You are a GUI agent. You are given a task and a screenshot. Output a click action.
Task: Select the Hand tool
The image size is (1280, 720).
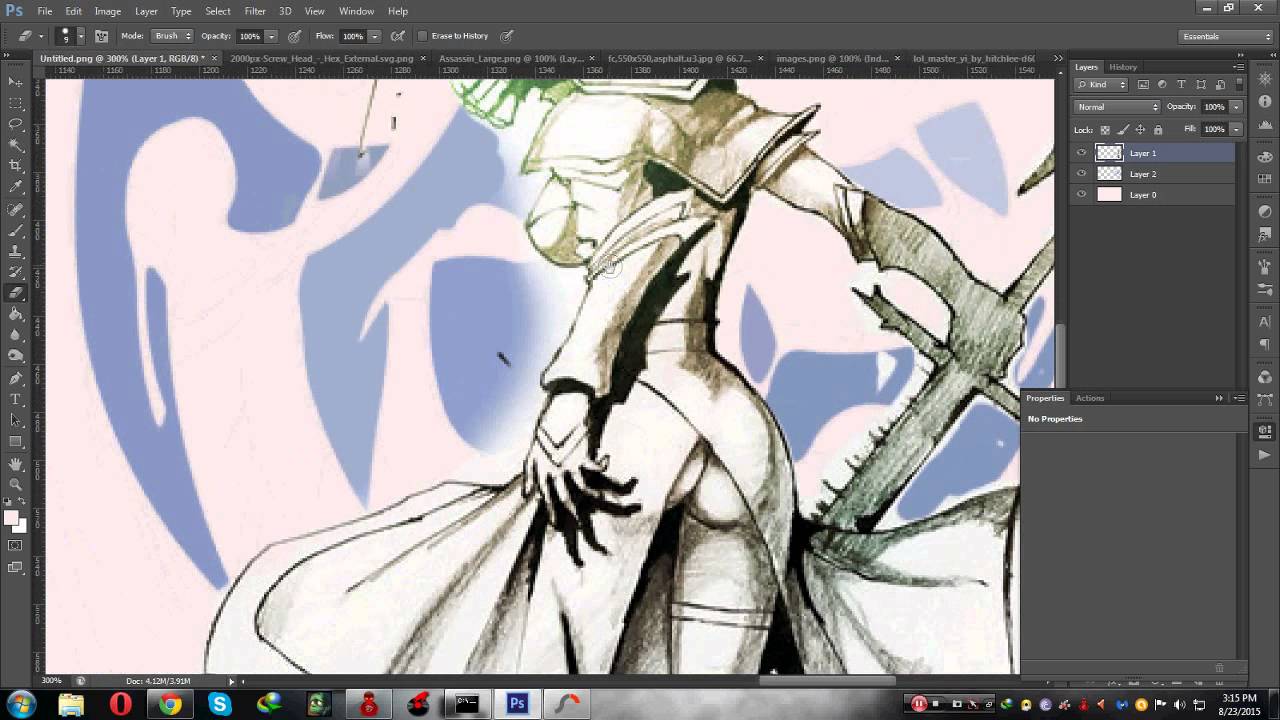click(x=15, y=465)
